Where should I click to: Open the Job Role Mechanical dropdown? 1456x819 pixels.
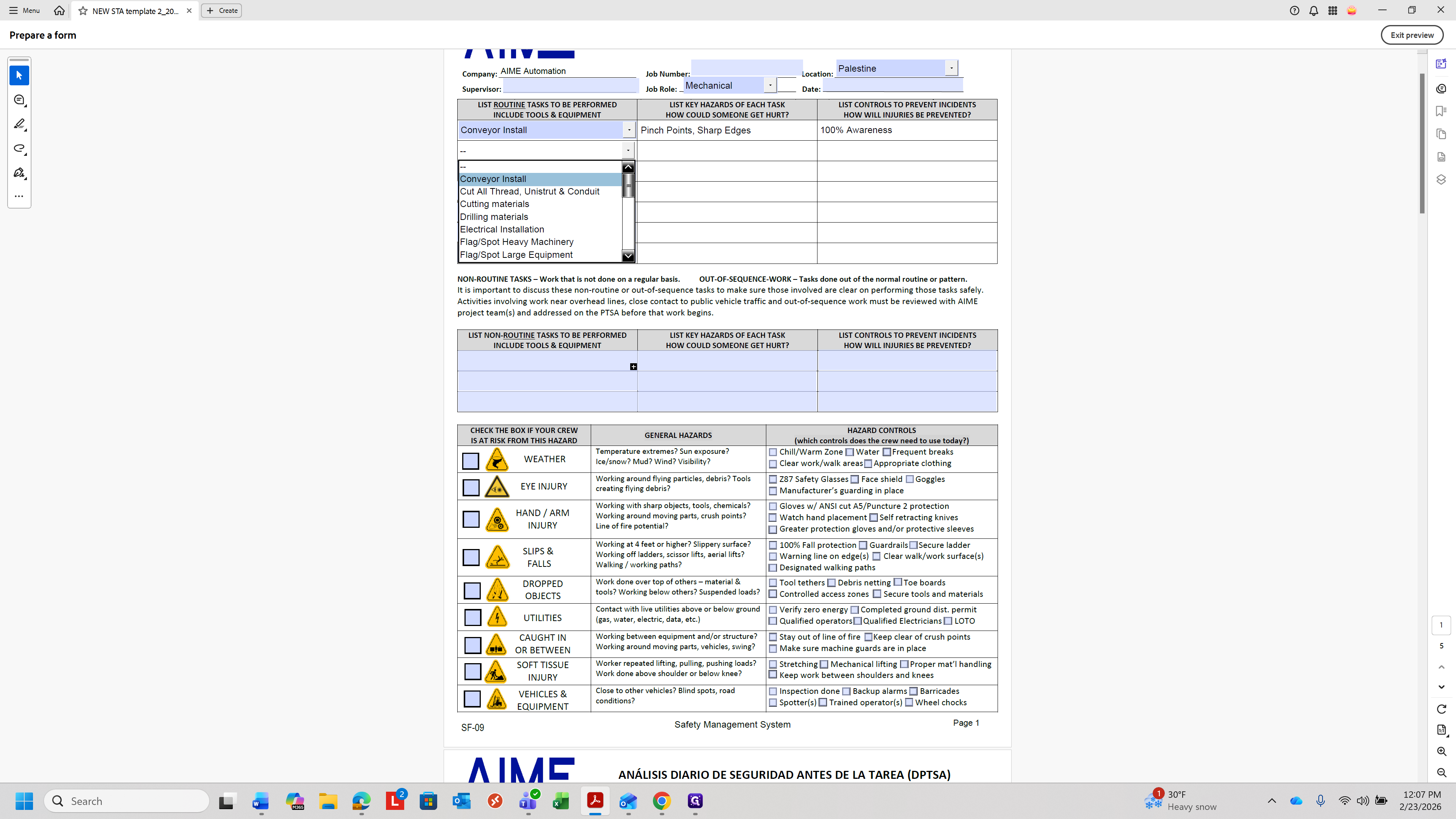(x=770, y=85)
